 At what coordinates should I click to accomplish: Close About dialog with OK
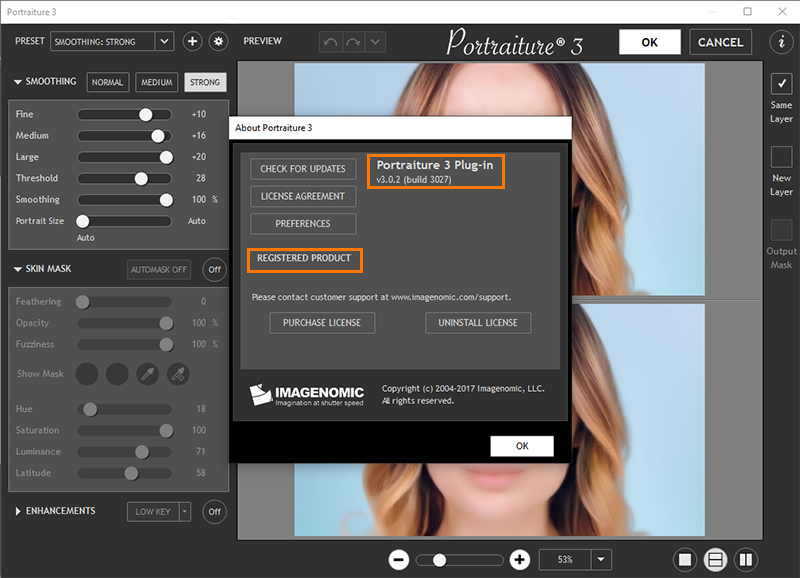522,446
